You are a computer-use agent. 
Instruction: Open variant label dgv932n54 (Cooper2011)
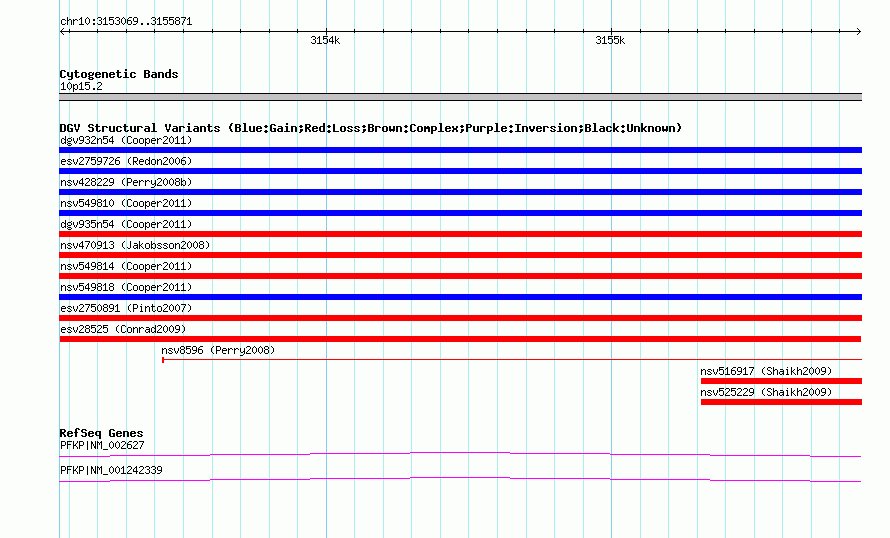point(126,140)
